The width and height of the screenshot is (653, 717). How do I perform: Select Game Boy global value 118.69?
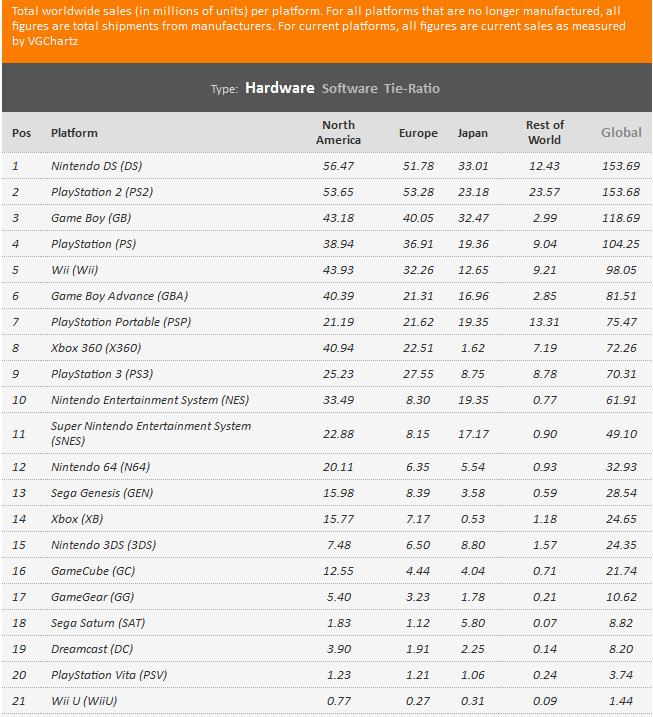click(621, 218)
